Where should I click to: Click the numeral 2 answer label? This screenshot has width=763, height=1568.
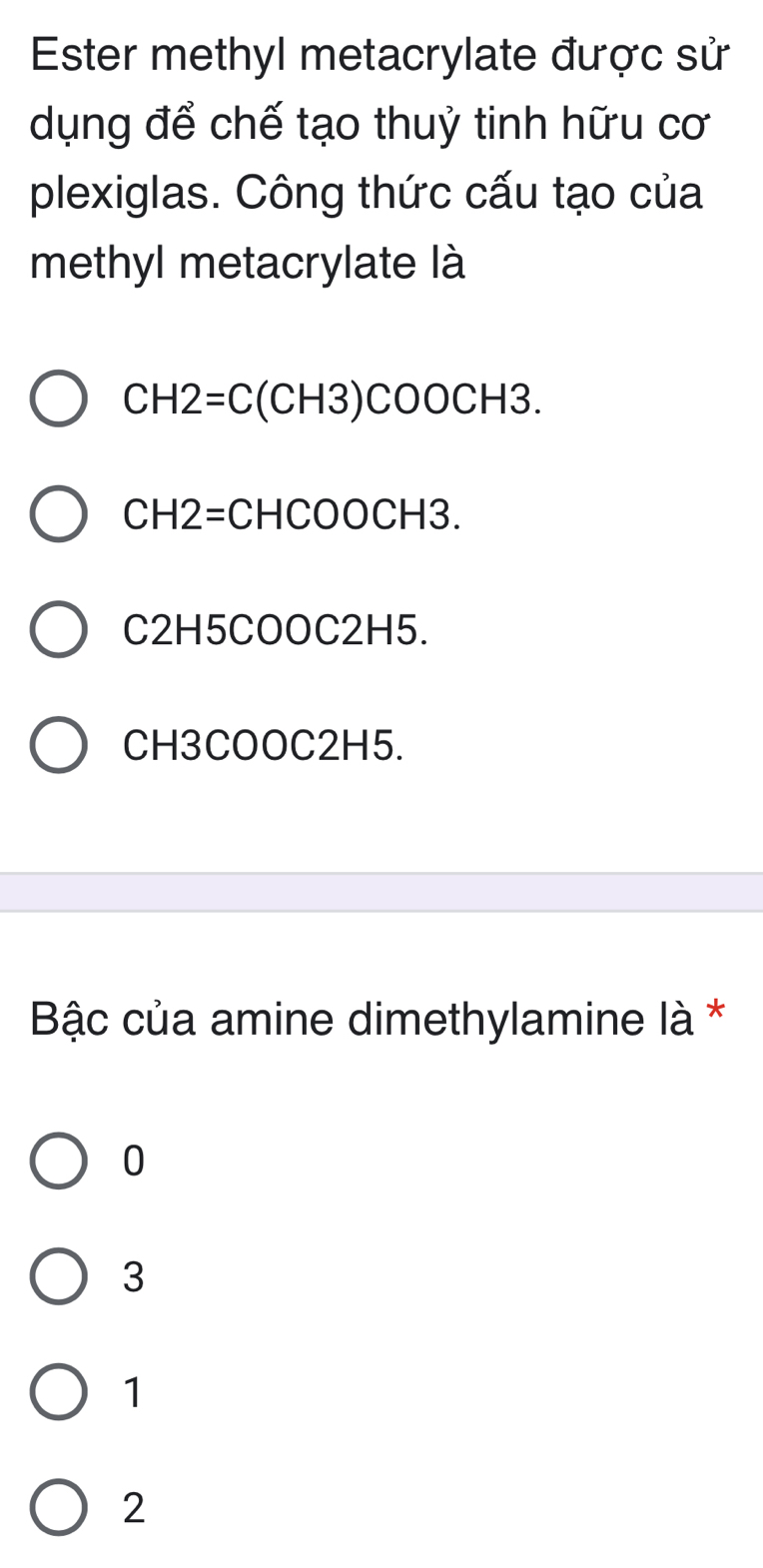(x=134, y=1508)
